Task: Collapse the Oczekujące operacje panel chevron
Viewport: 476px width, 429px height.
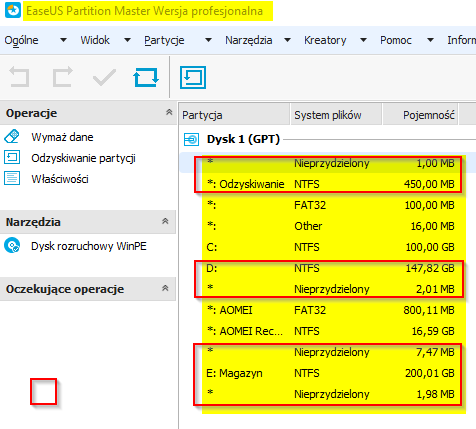Action: pyautogui.click(x=165, y=288)
